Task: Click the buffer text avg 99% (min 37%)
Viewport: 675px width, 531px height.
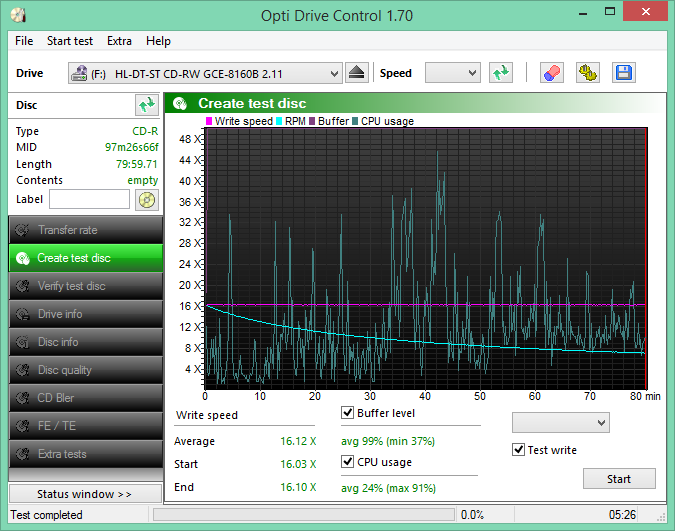Action: tap(388, 441)
